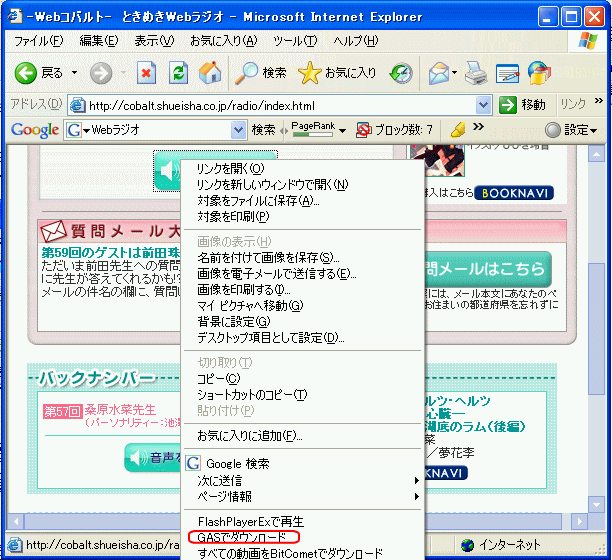The width and height of the screenshot is (612, 560).
Task: Choose 背景に設定(G) from context menu
Action: pyautogui.click(x=303, y=322)
